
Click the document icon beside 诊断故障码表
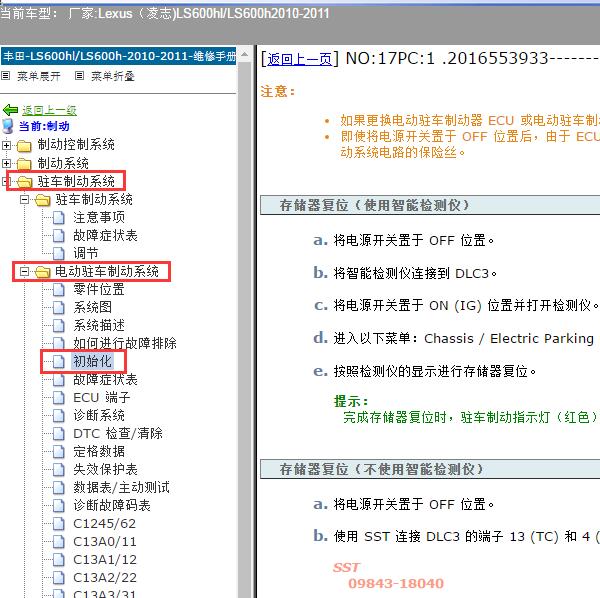point(59,505)
